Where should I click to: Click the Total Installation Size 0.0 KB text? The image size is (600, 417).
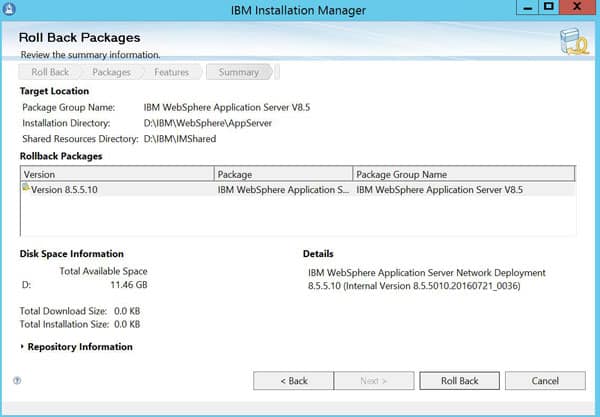(x=80, y=324)
